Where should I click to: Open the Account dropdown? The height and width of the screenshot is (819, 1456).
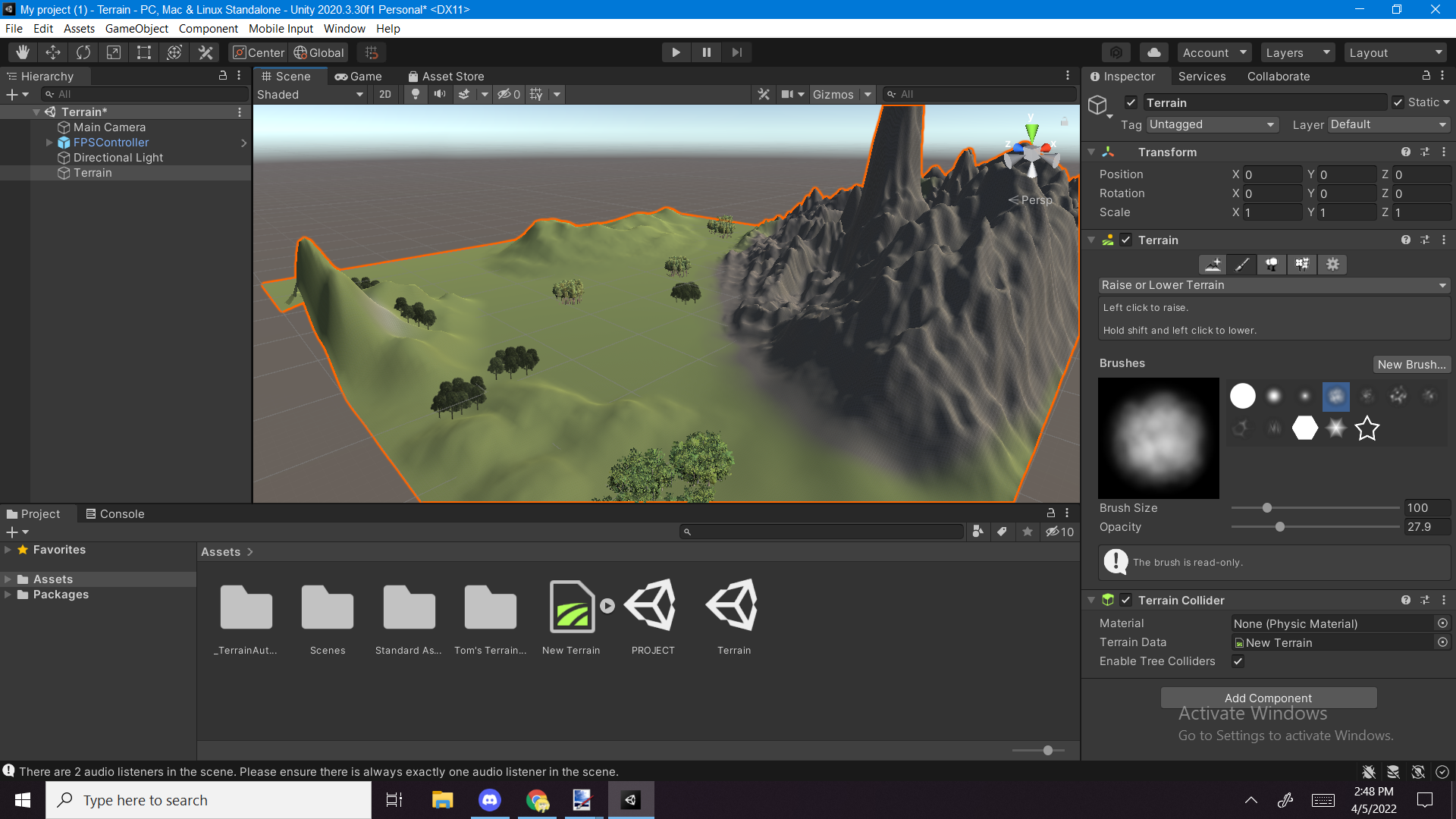pyautogui.click(x=1215, y=52)
